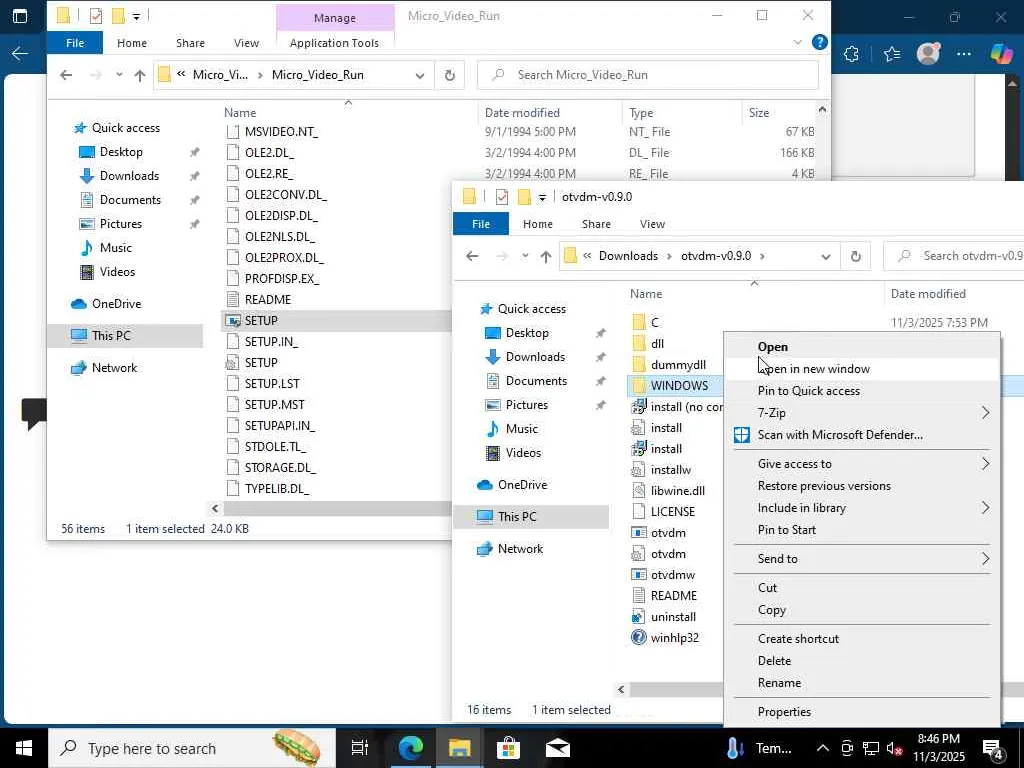Click Delete in the context menu
The image size is (1024, 768).
861,661
